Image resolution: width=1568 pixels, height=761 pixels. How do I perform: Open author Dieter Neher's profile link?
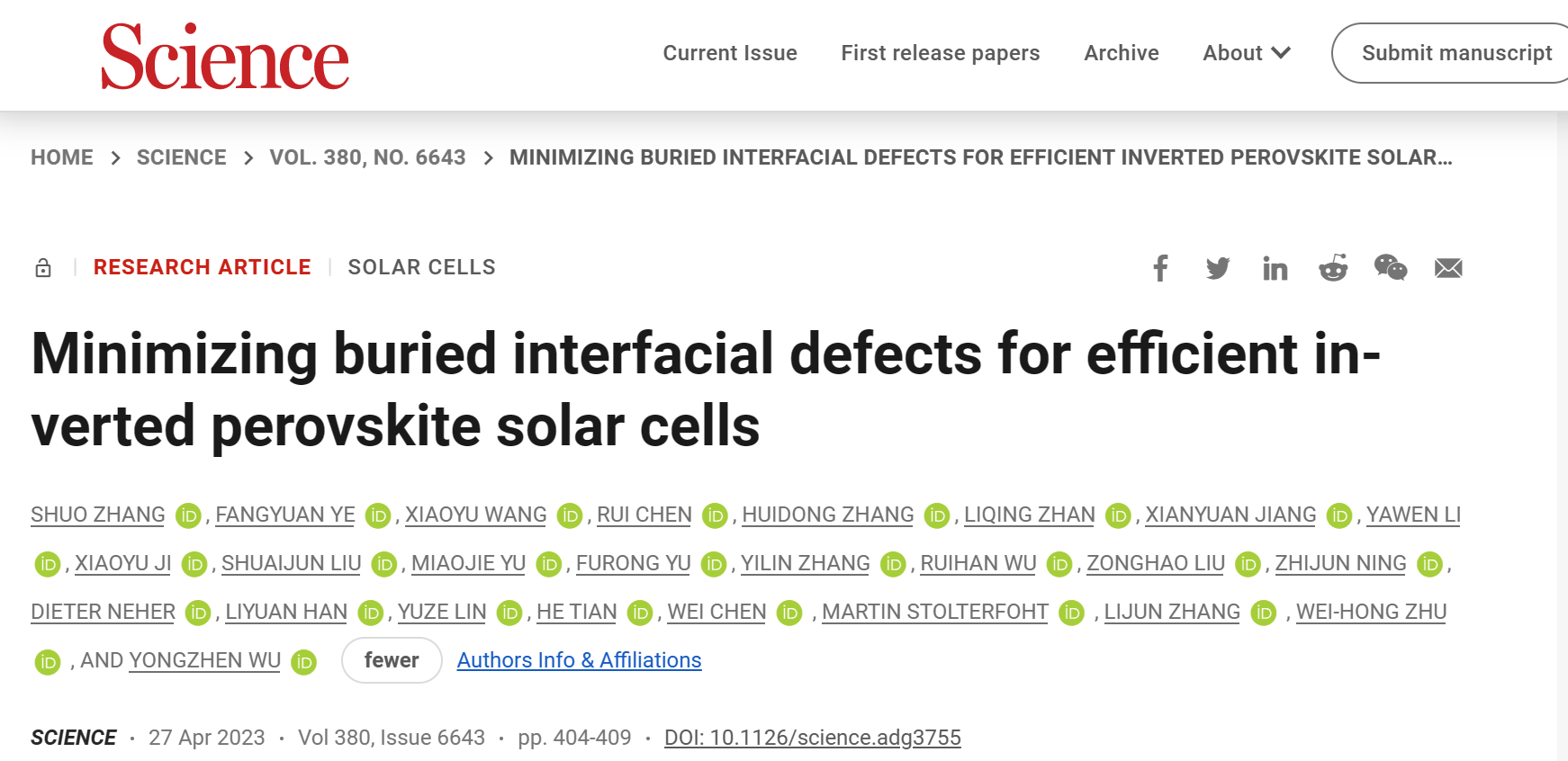103,612
